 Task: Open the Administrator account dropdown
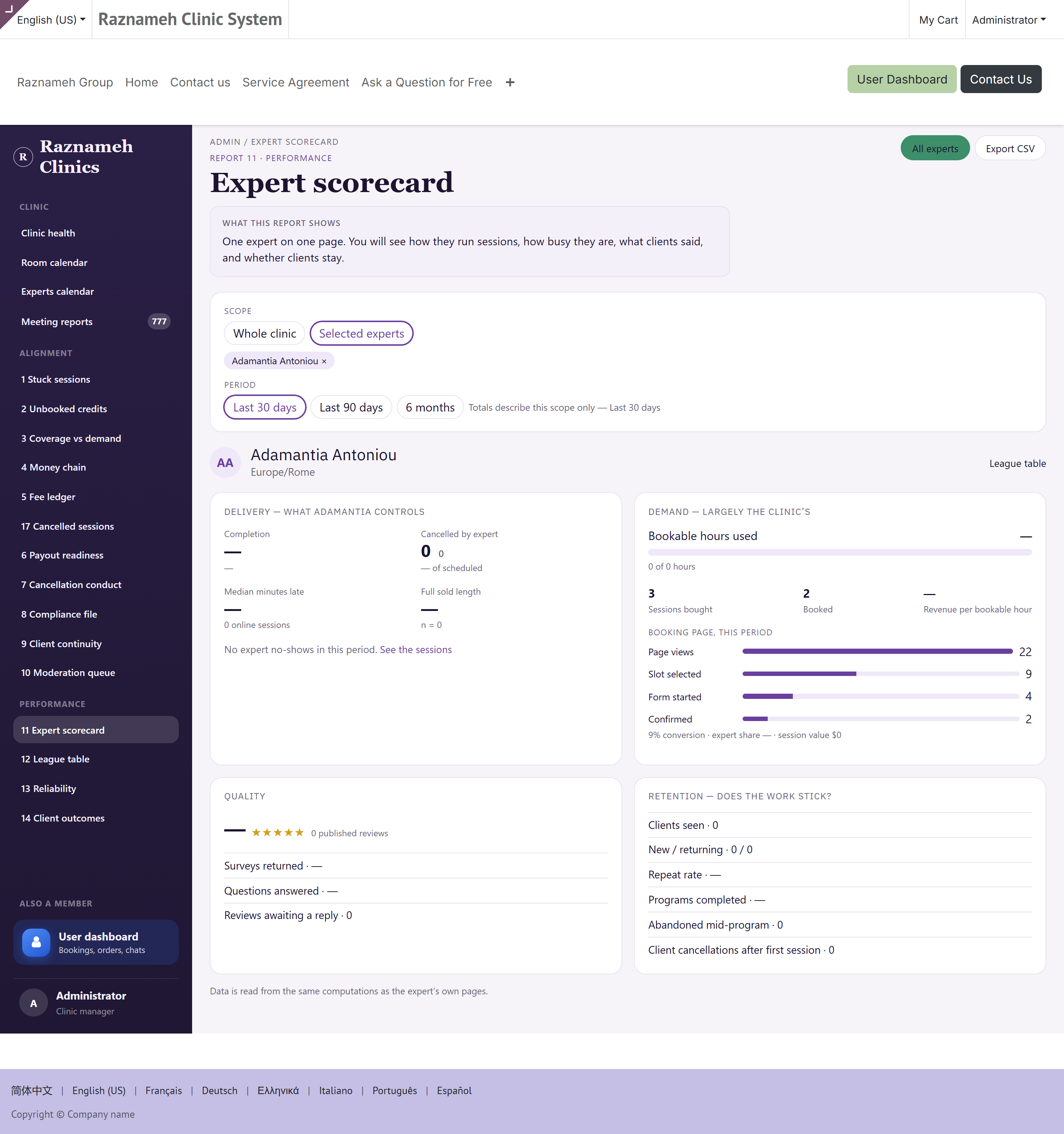coord(1009,20)
